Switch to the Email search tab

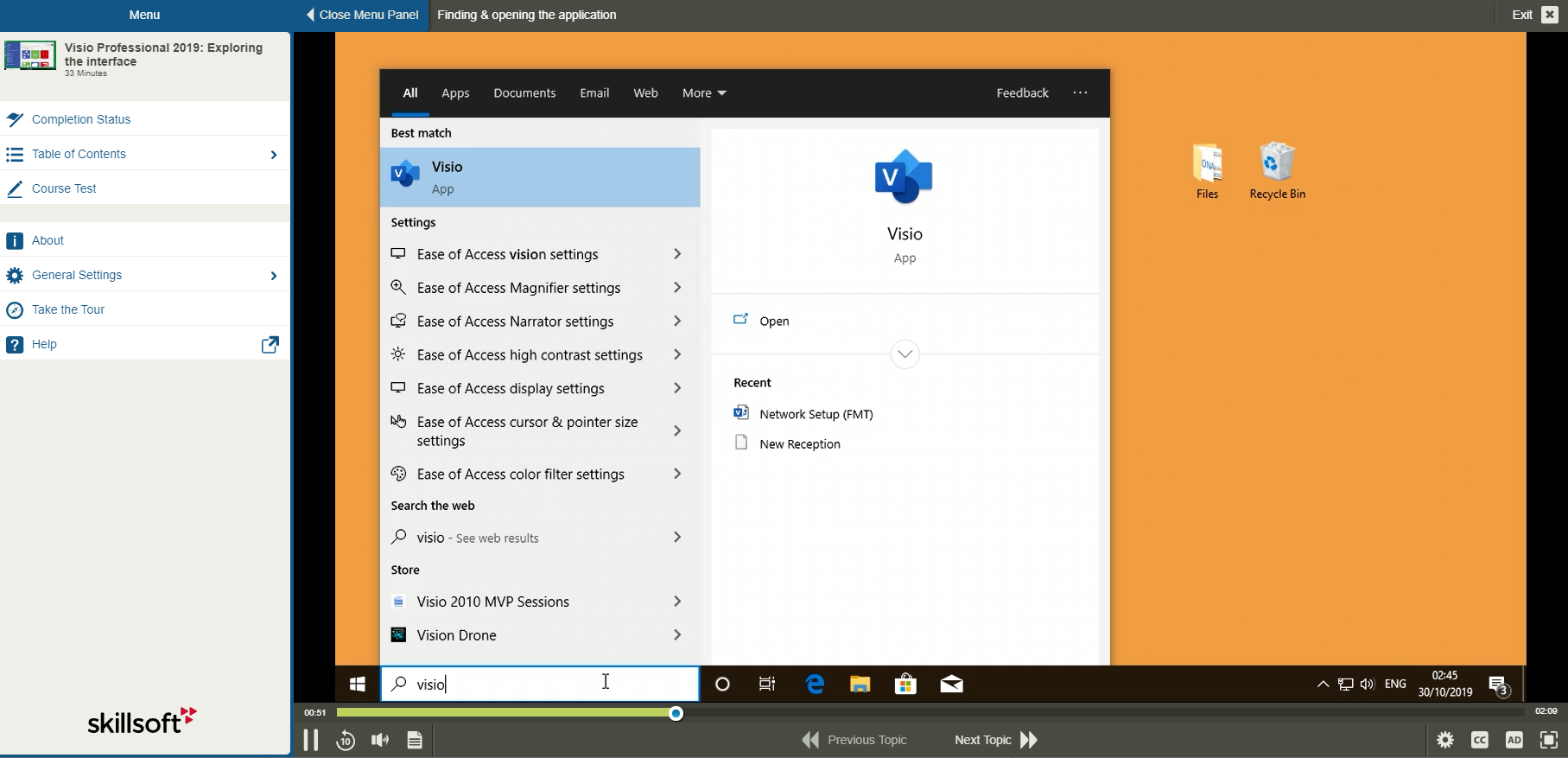pyautogui.click(x=594, y=93)
